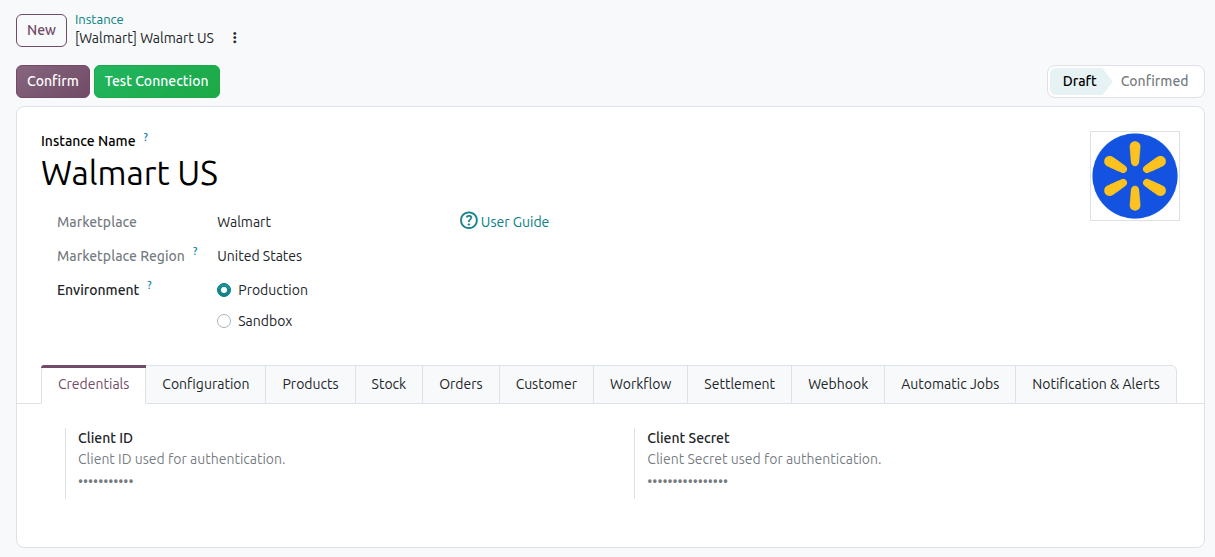Image resolution: width=1215 pixels, height=557 pixels.
Task: Click 'Client Secret used for authentication.' text
Action: point(764,459)
